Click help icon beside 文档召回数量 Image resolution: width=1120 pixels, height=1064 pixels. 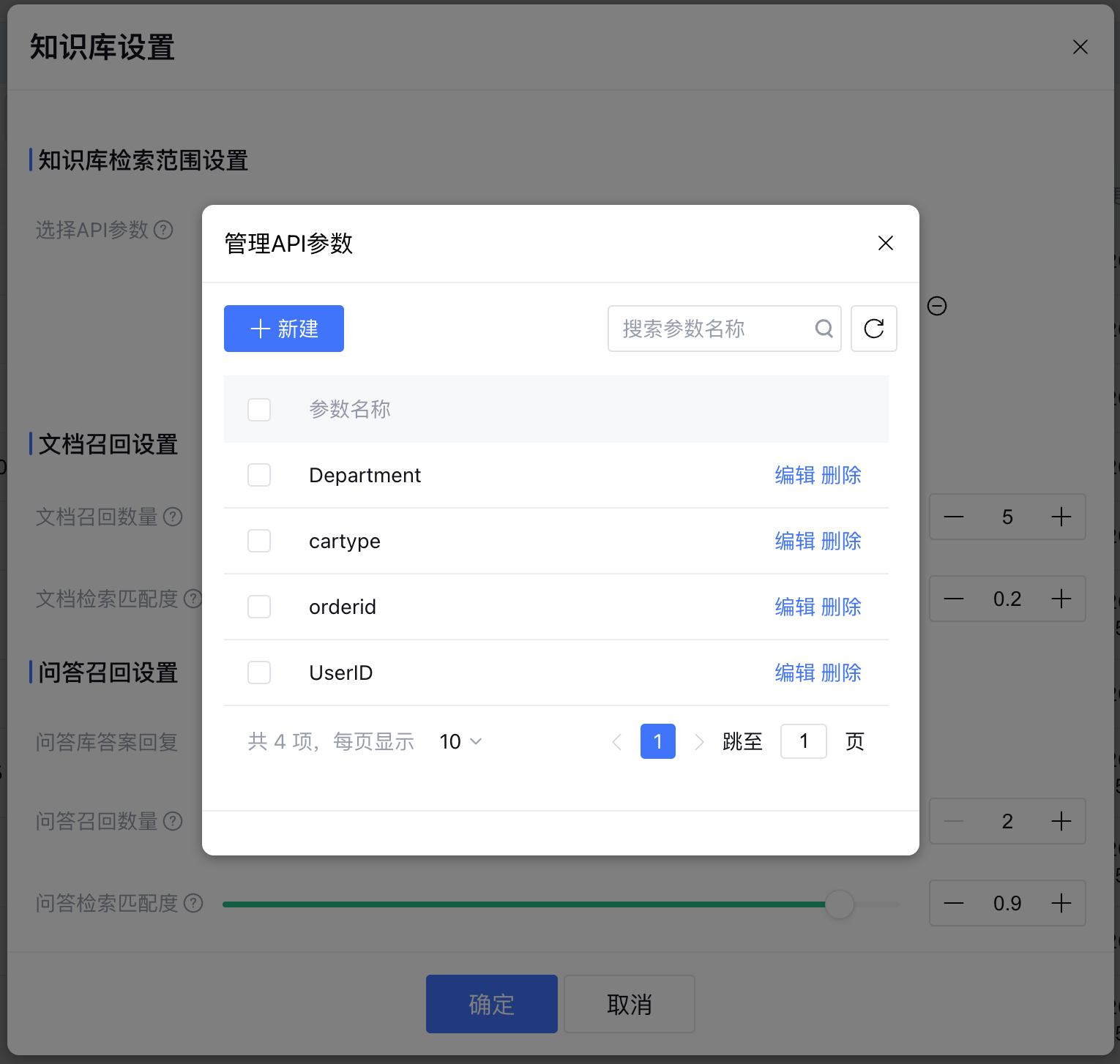click(173, 517)
